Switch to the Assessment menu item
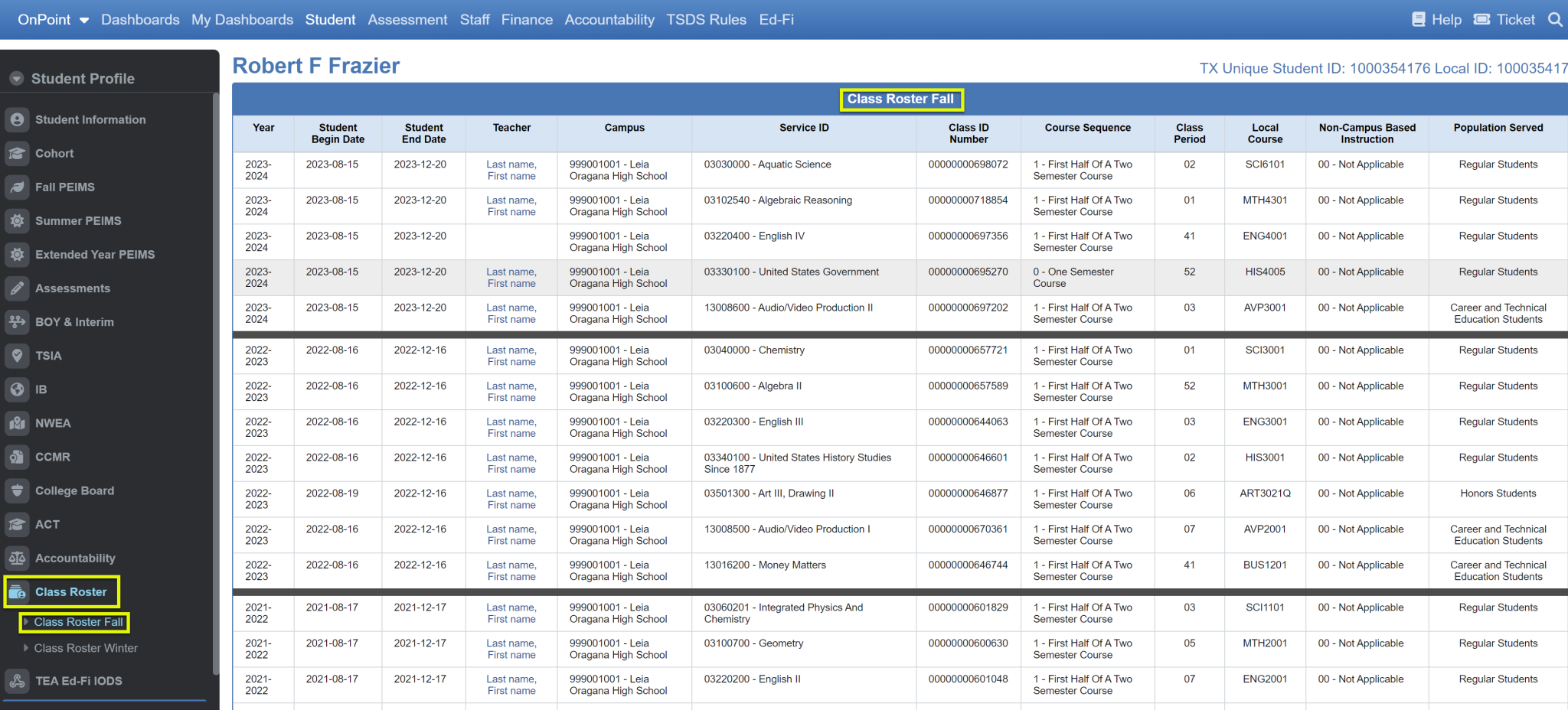The width and height of the screenshot is (1568, 710). pyautogui.click(x=407, y=19)
